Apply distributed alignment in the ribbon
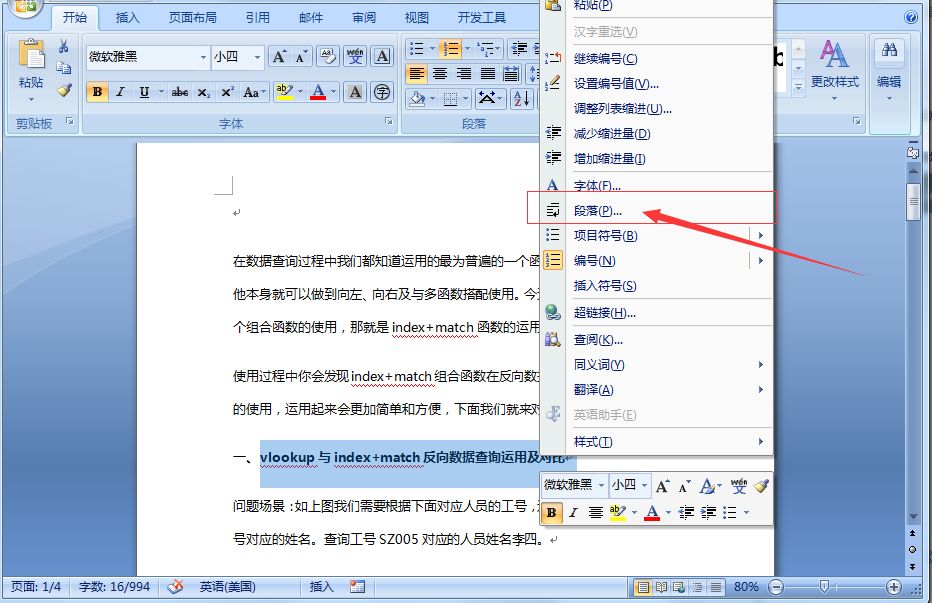Viewport: 932px width, 603px height. (511, 74)
